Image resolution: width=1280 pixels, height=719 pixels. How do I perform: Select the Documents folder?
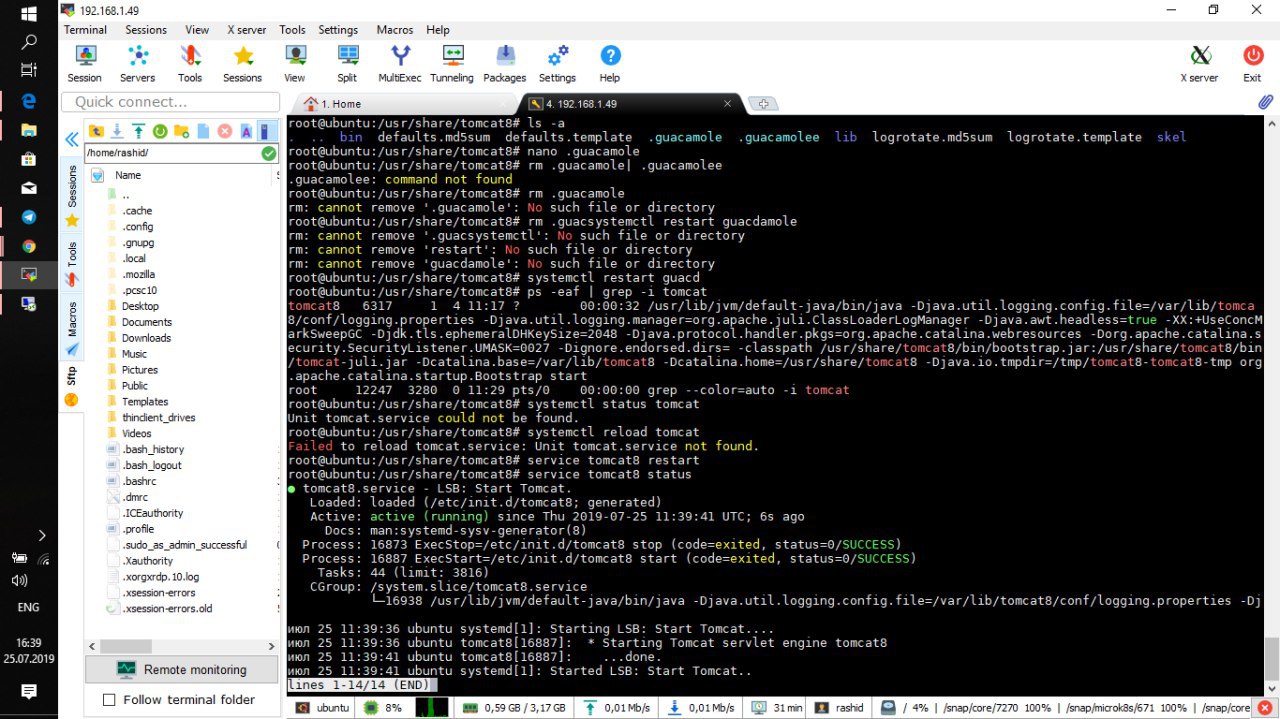click(x=146, y=322)
